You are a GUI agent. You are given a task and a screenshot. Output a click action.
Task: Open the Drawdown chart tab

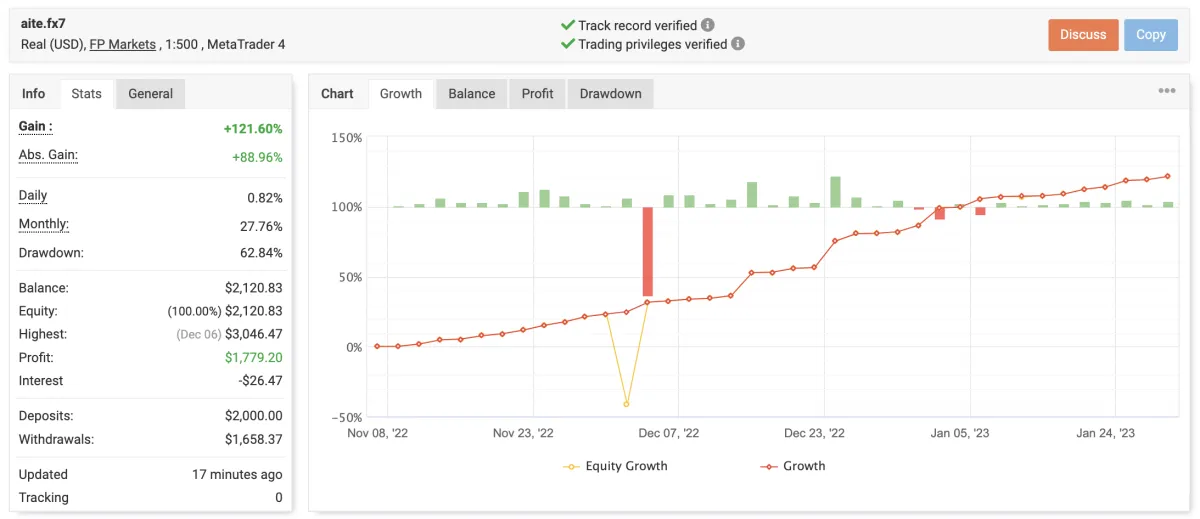point(610,94)
